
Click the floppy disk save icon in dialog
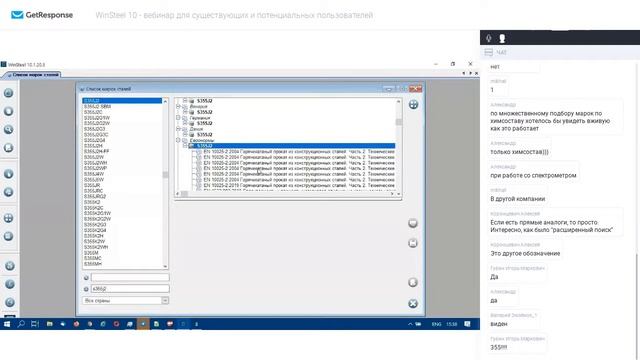pos(413,243)
